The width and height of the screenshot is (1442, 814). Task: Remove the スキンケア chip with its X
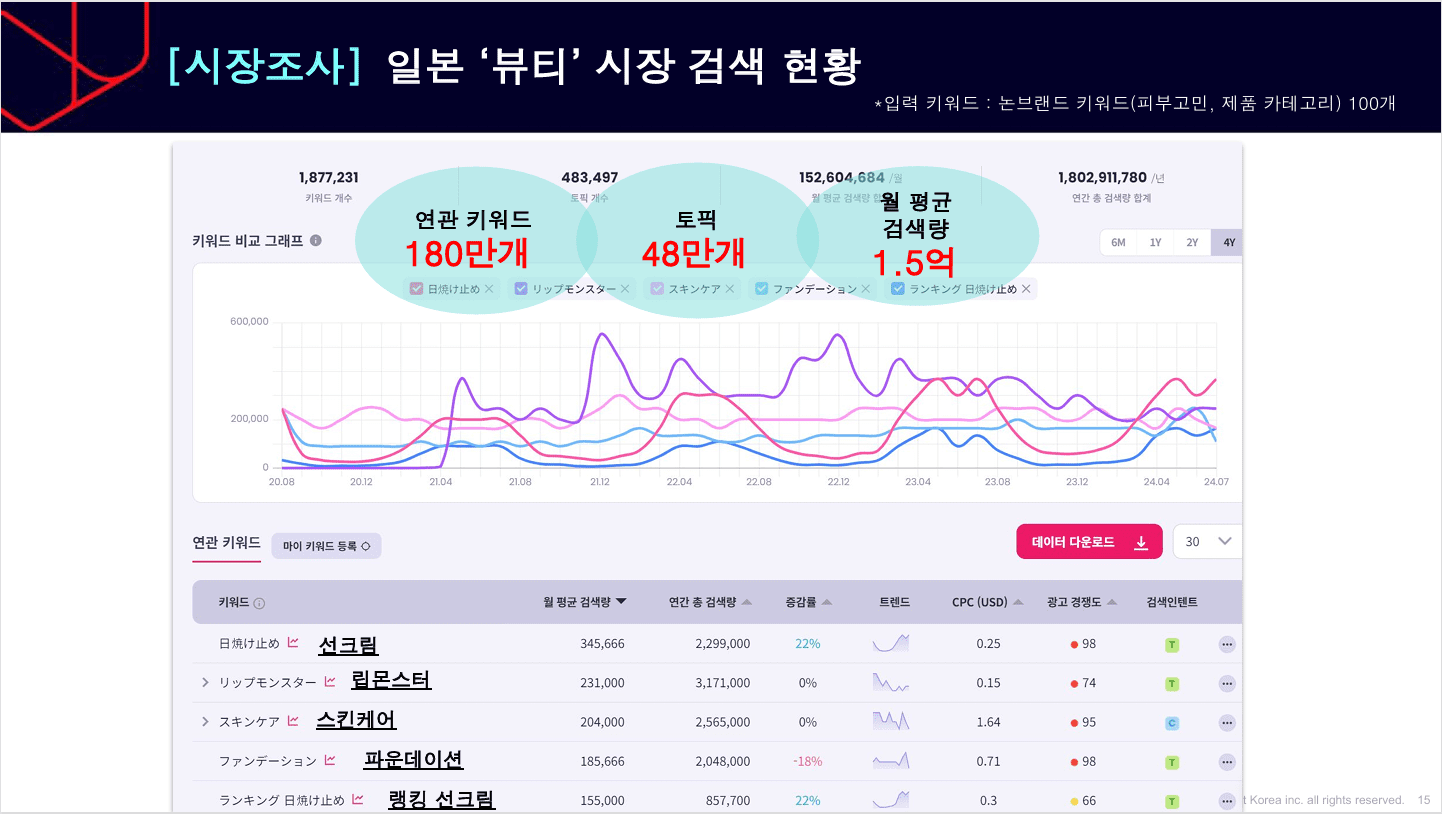[x=730, y=289]
